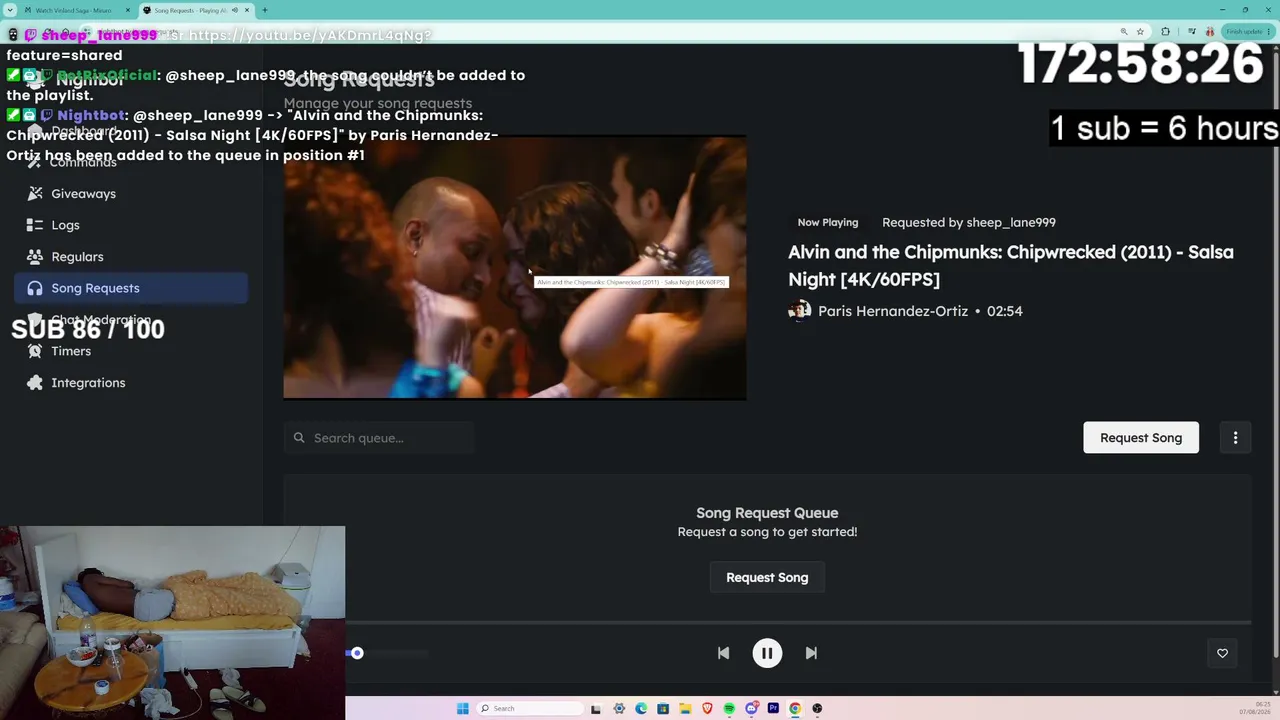Click the song title Alvin and the Chipmunks
Viewport: 1280px width, 720px height.
pyautogui.click(x=1010, y=265)
